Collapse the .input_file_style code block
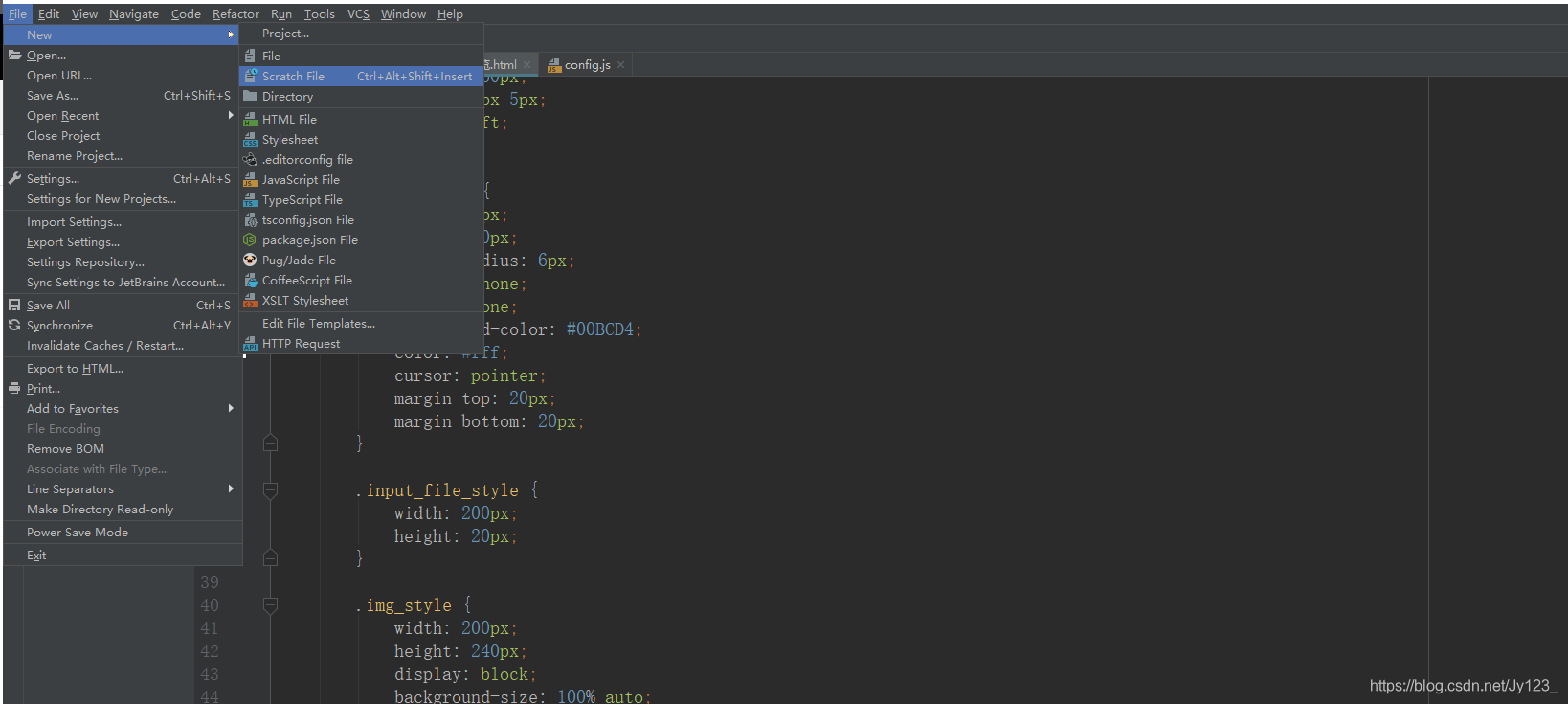Image resolution: width=1568 pixels, height=704 pixels. point(270,490)
